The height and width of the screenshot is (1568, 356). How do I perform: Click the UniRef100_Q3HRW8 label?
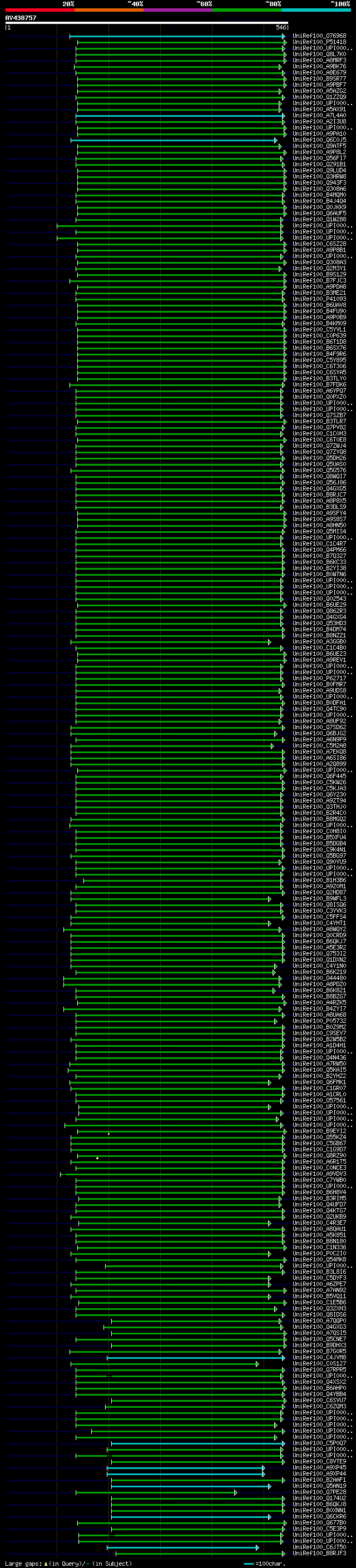point(319,176)
